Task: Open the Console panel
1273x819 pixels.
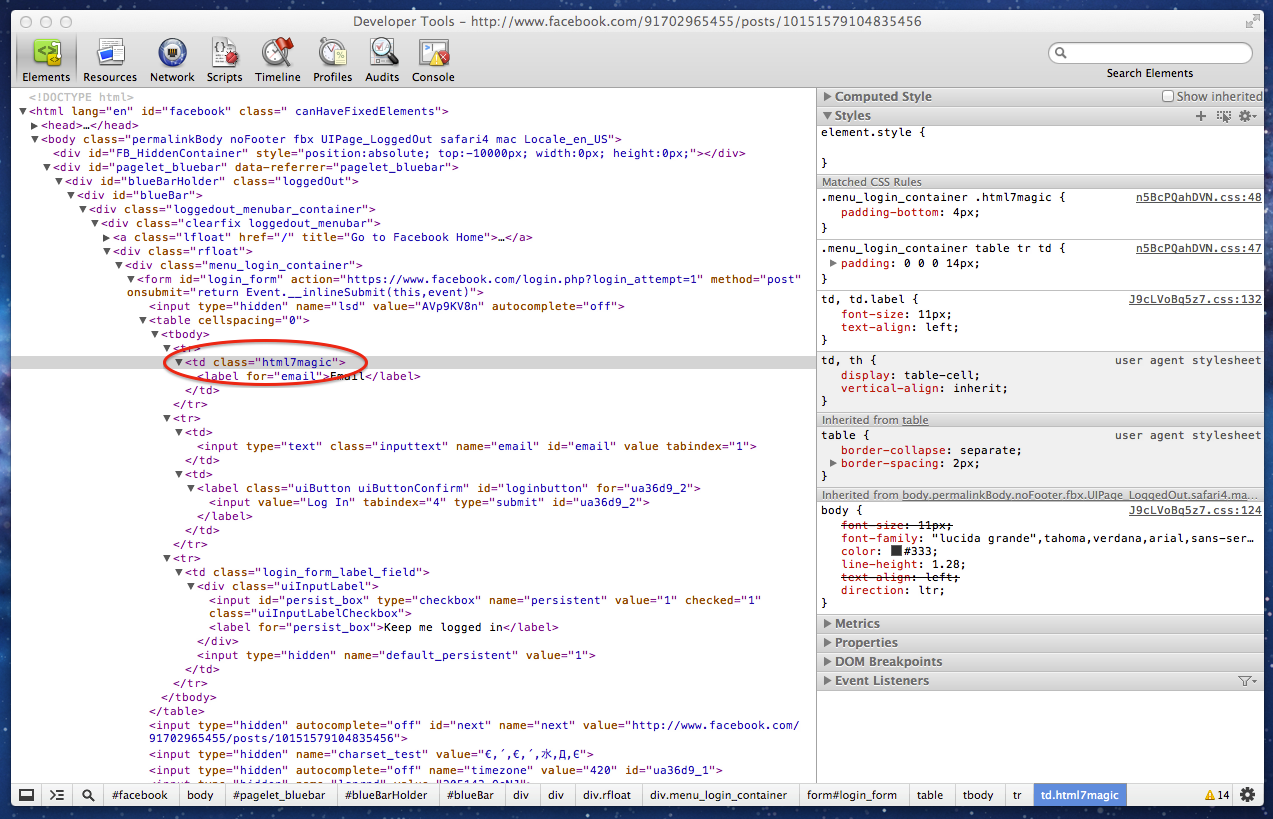Action: point(433,60)
